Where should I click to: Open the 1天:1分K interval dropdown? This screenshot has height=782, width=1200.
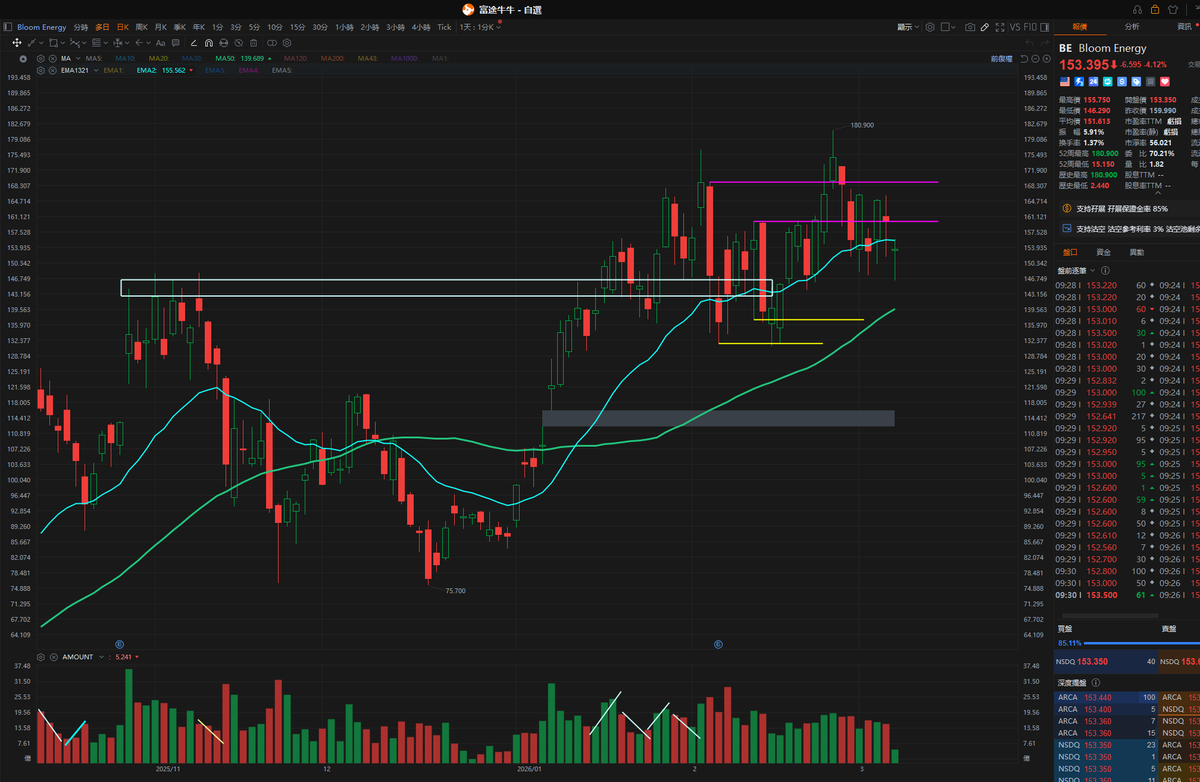[481, 27]
